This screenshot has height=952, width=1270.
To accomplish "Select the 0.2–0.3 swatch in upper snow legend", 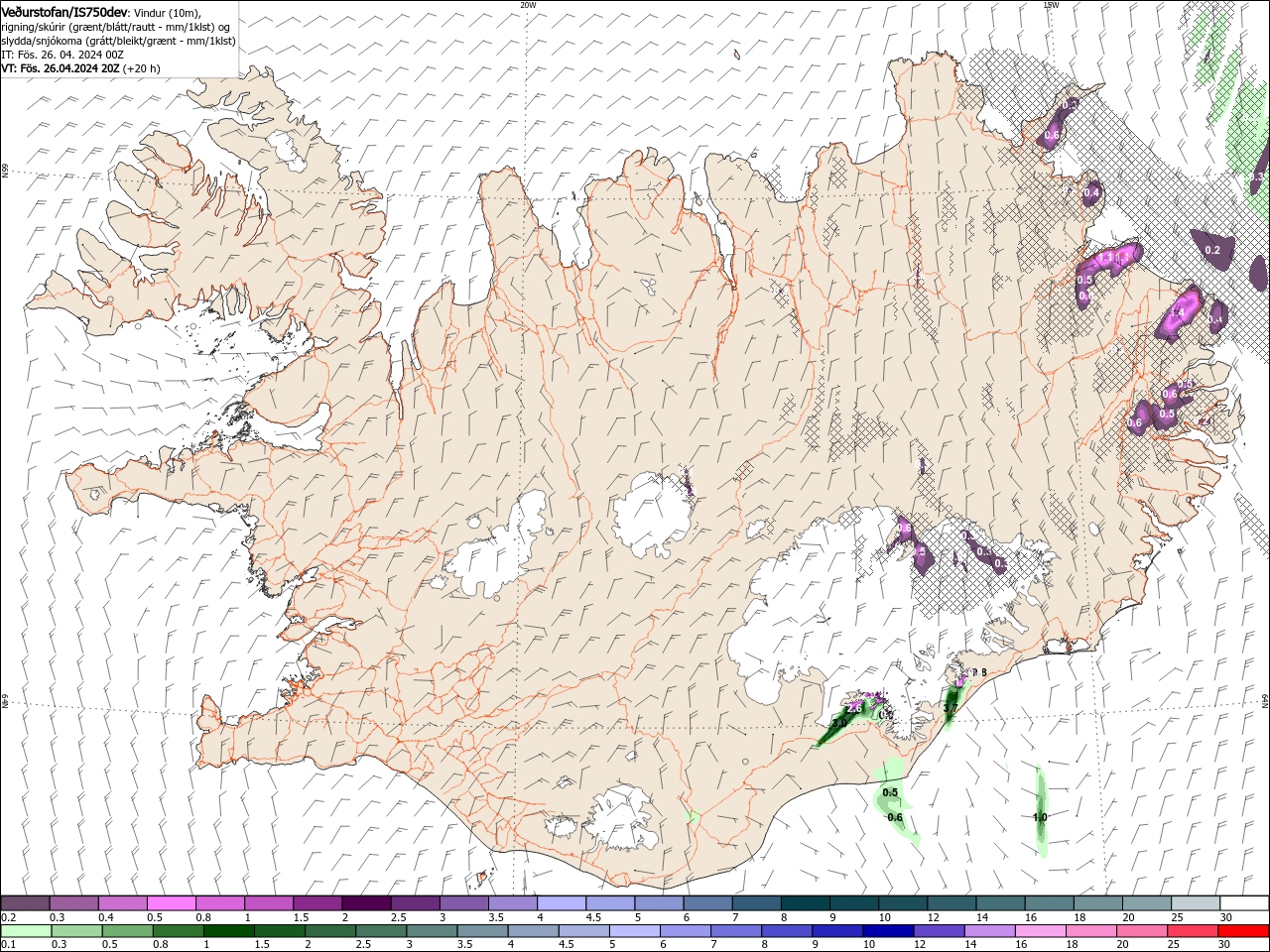I will point(25,902).
